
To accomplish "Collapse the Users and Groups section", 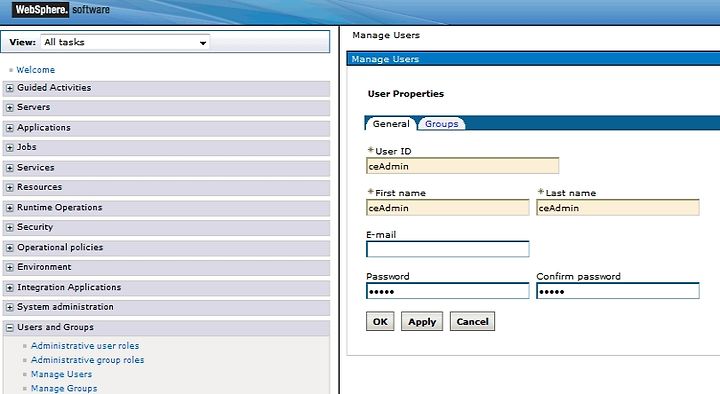I will (10, 327).
